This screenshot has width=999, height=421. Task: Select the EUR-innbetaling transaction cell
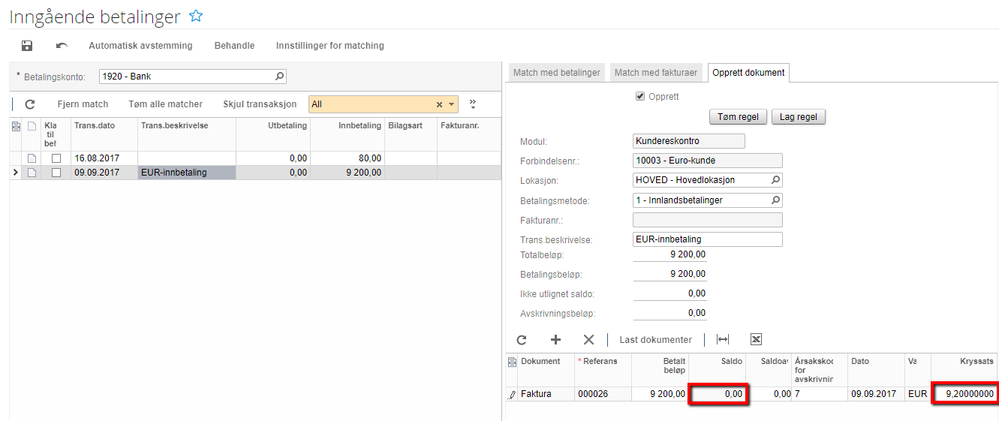point(187,173)
